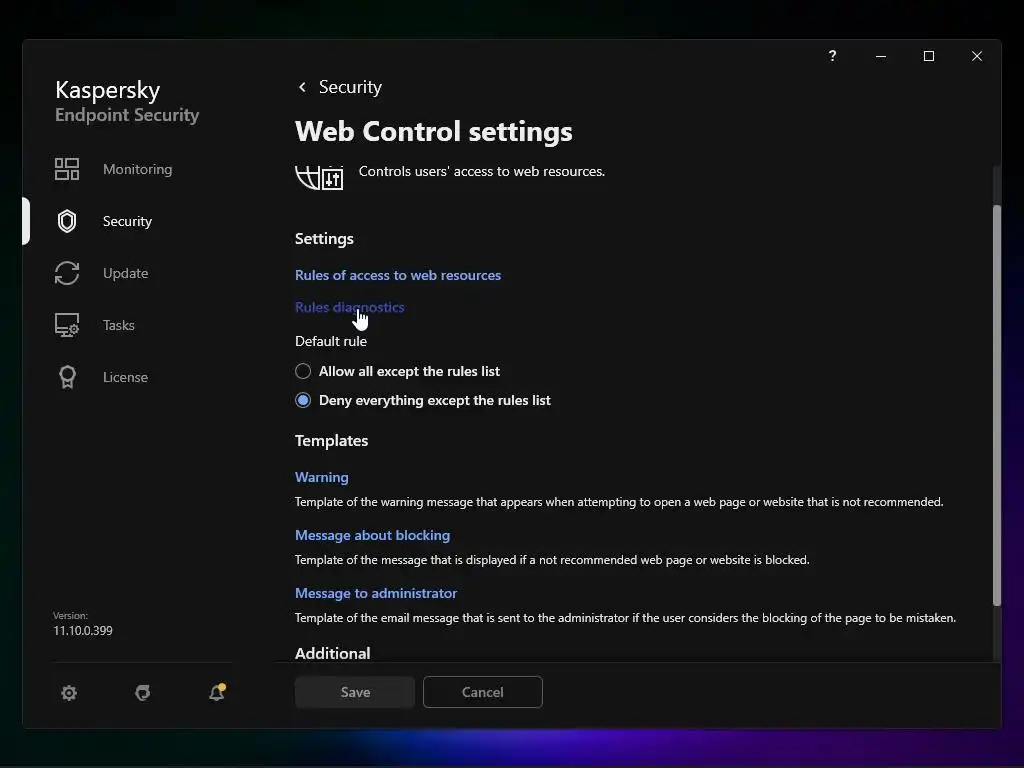Open the Rules diagnostics link
This screenshot has width=1024, height=768.
[x=349, y=307]
